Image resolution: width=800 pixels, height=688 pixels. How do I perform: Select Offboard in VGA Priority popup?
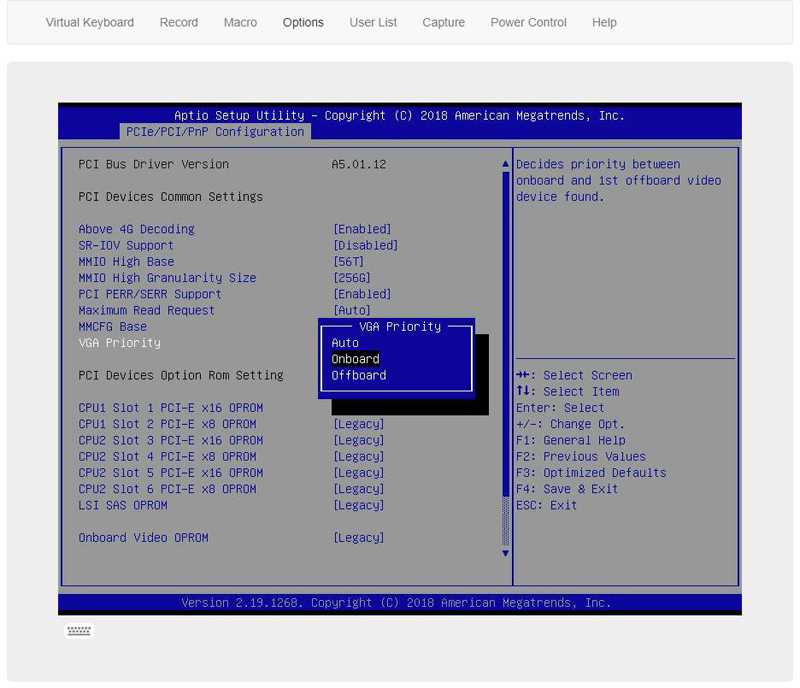coord(359,375)
